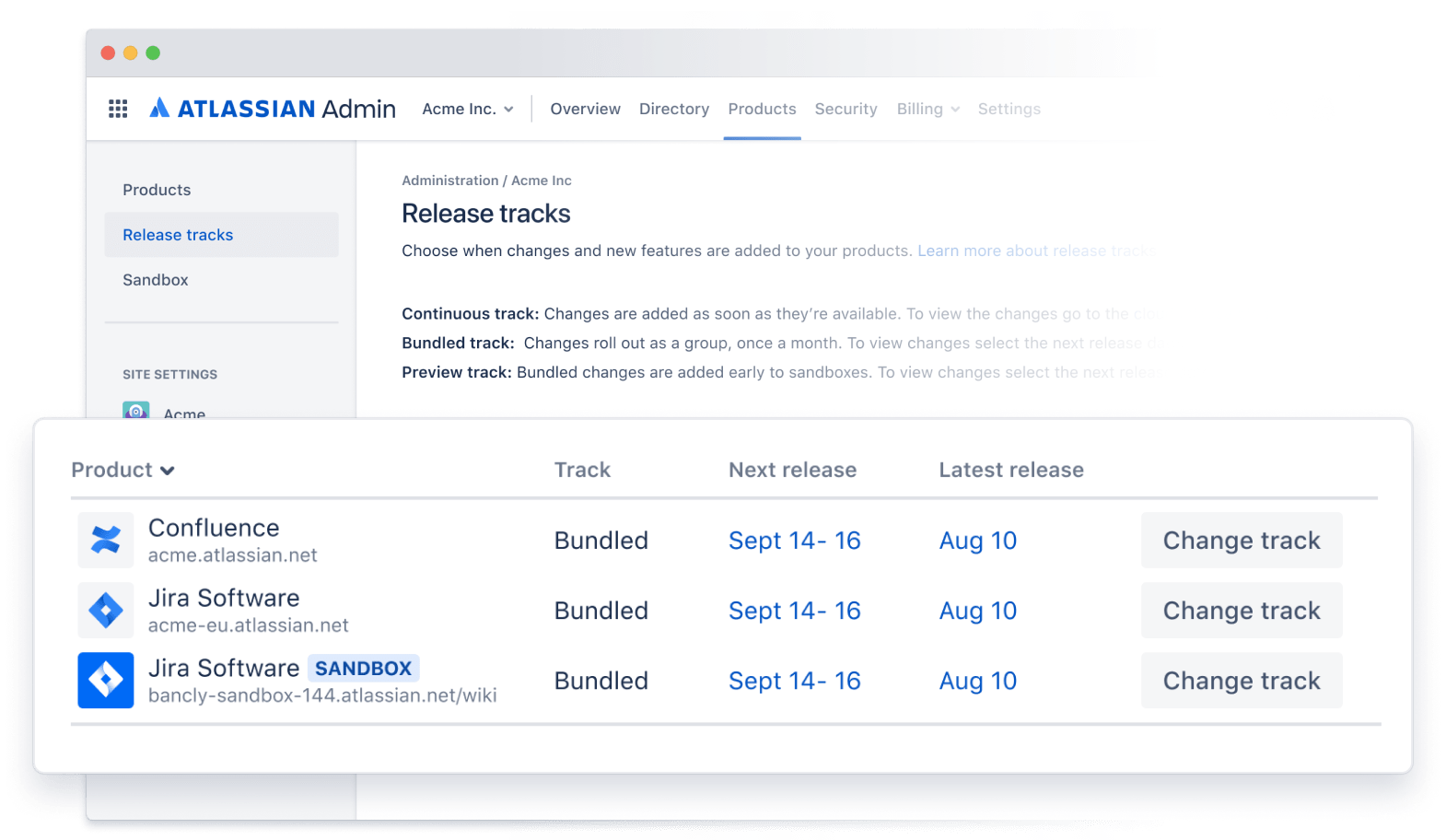The width and height of the screenshot is (1446, 840).
Task: Change track for Jira Software sandbox
Action: click(x=1241, y=681)
